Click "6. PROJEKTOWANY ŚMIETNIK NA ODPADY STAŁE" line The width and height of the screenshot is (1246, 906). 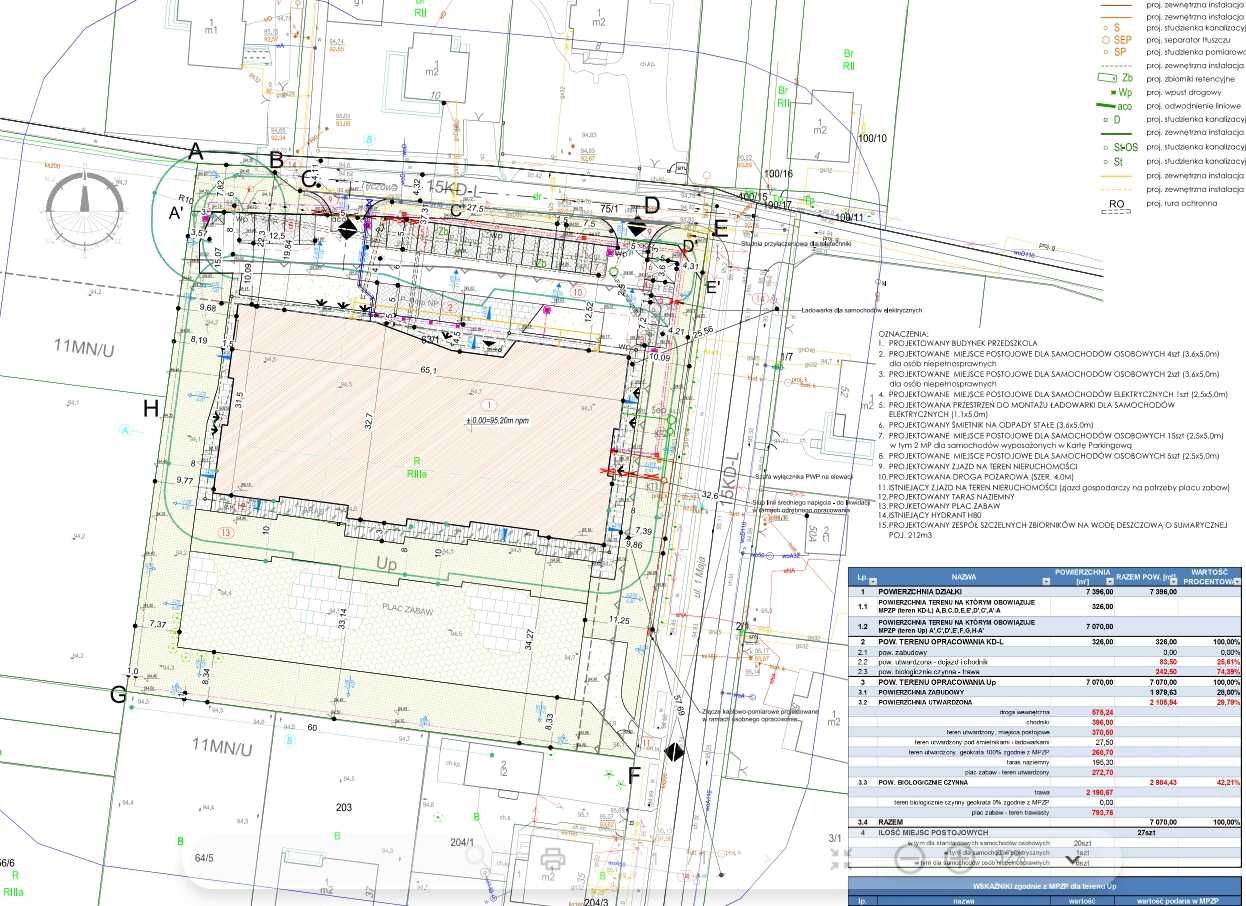988,425
